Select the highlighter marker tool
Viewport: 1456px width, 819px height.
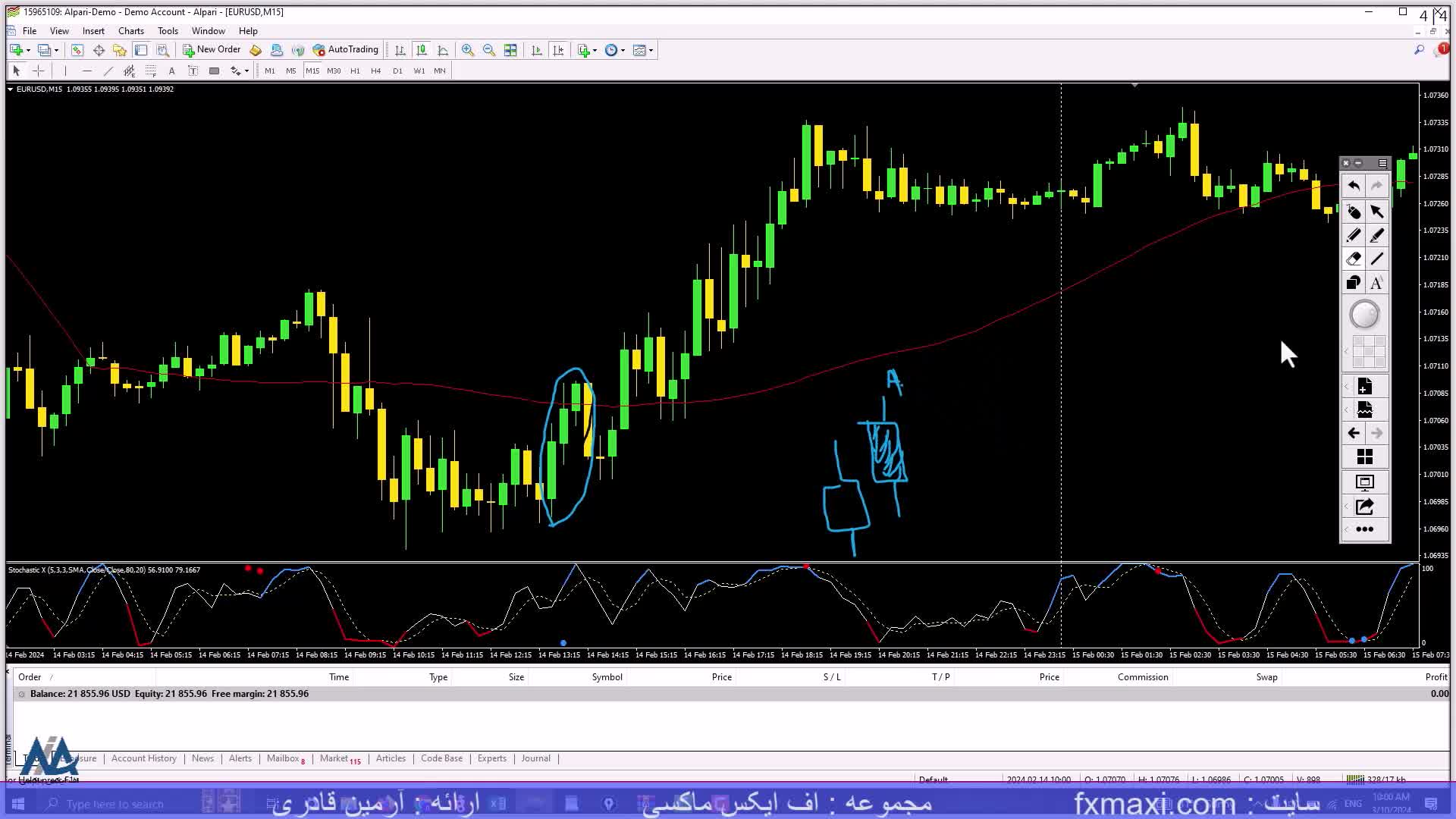pos(1376,235)
